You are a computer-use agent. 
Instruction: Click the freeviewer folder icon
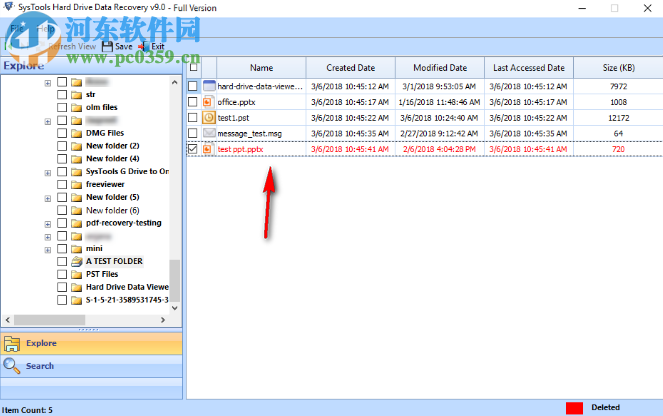click(77, 184)
